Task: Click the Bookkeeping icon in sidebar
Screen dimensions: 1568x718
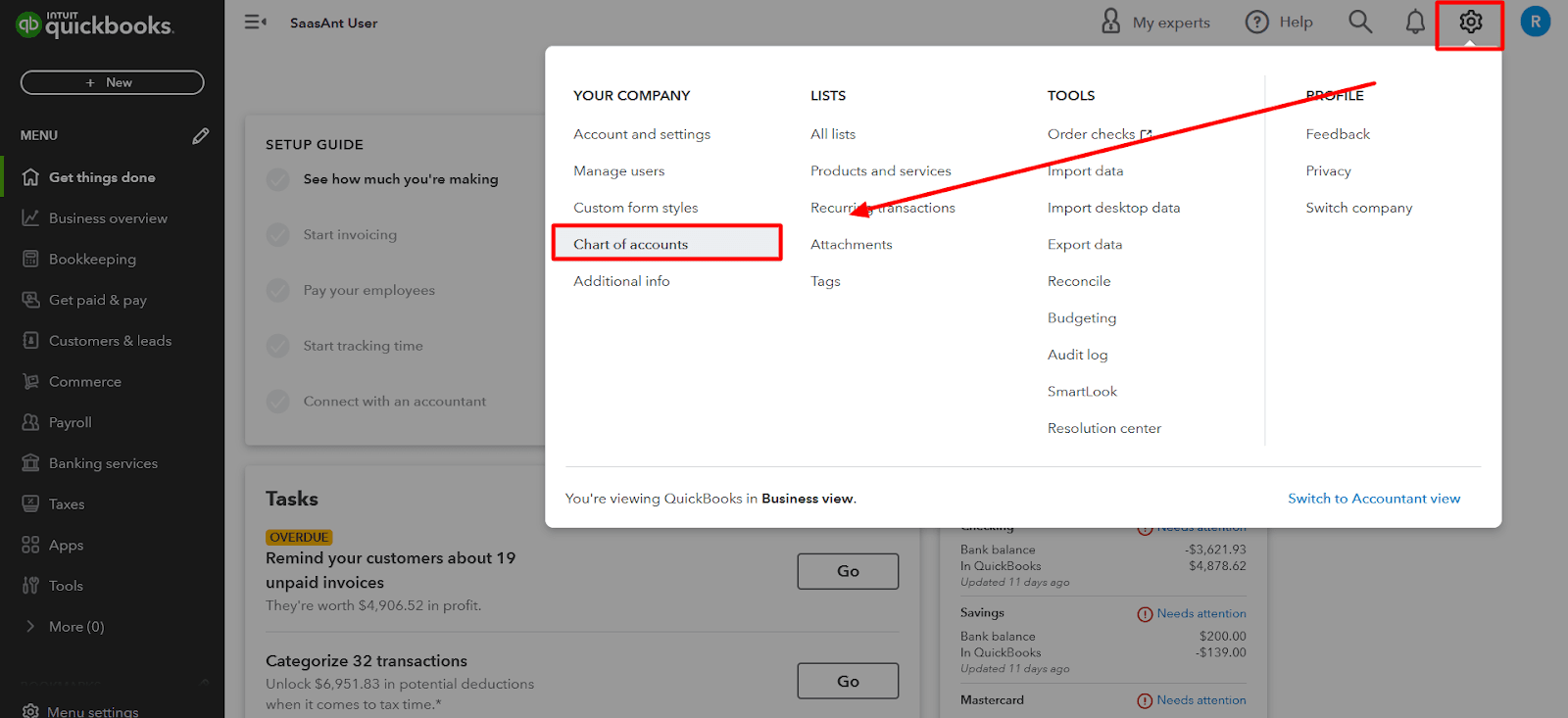Action: click(30, 259)
